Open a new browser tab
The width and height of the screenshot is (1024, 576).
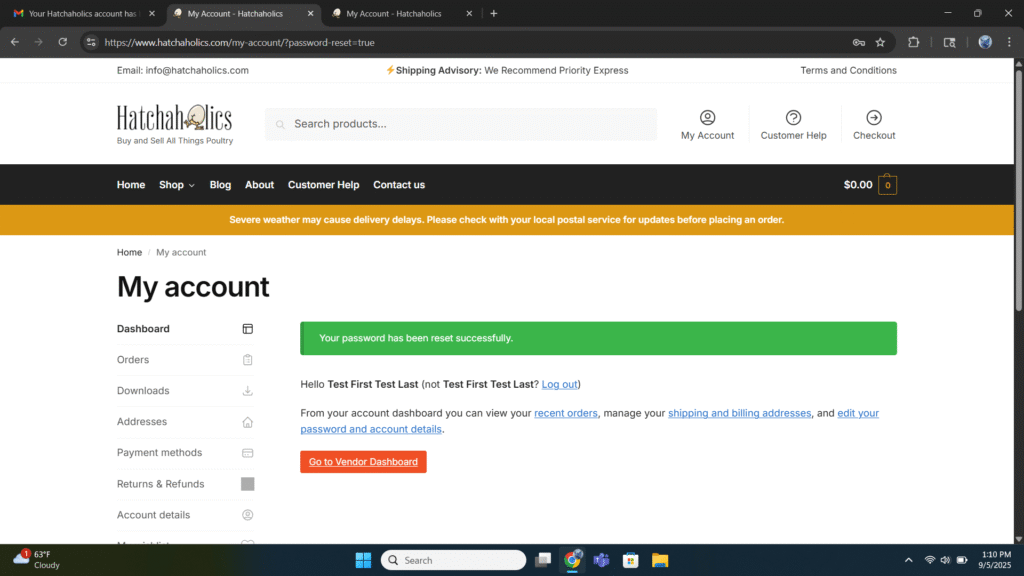[x=494, y=14]
